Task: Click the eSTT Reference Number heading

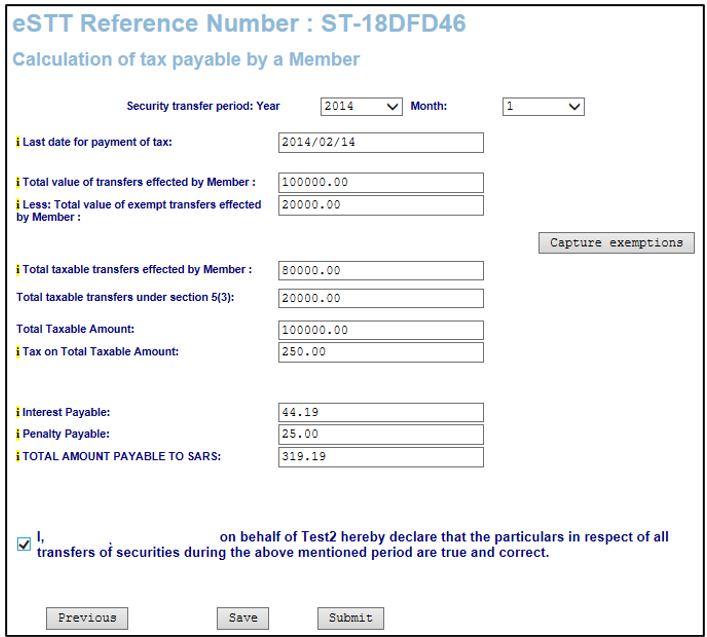Action: pyautogui.click(x=239, y=23)
